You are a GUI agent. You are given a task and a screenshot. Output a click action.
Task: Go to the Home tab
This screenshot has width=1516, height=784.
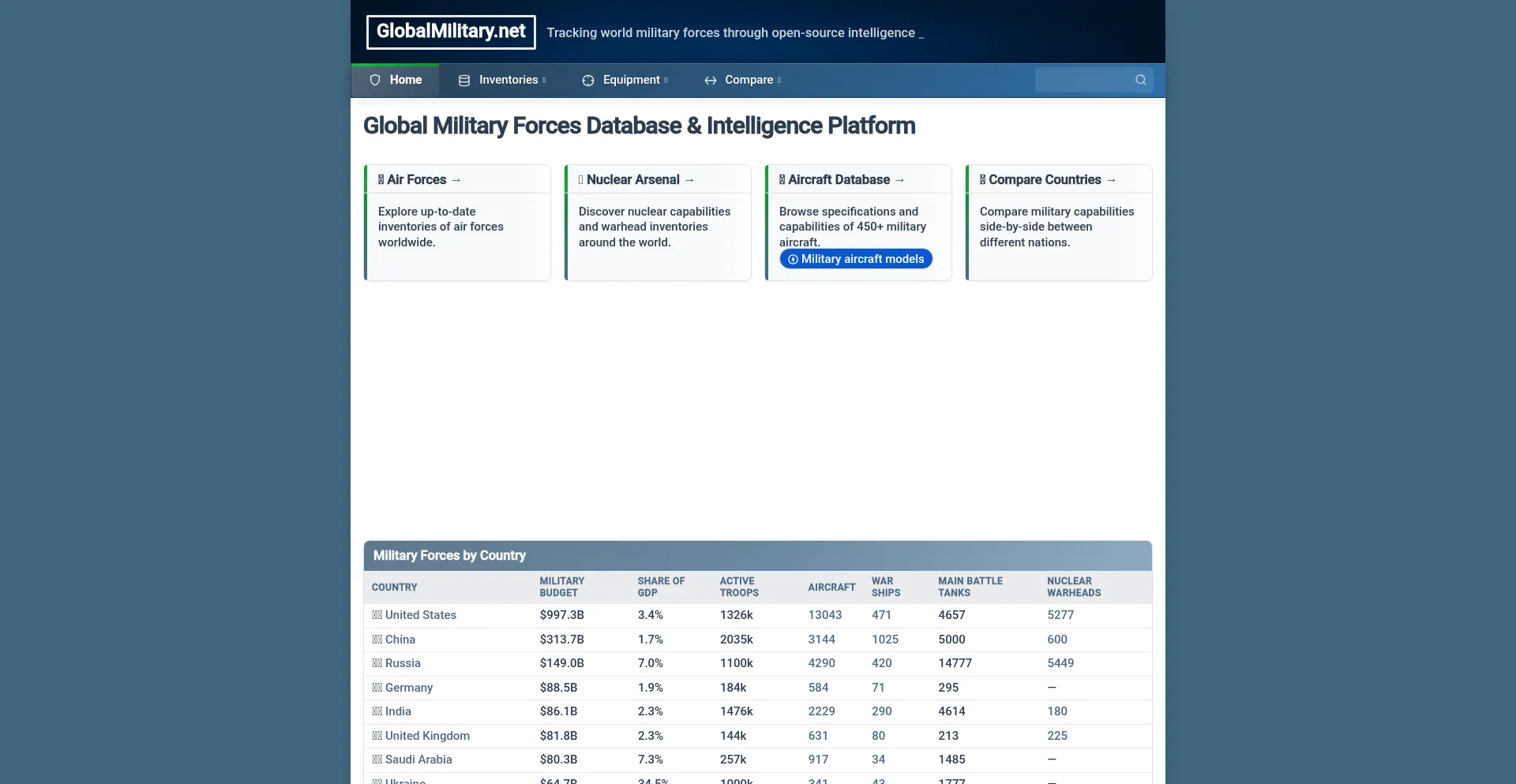pyautogui.click(x=405, y=80)
